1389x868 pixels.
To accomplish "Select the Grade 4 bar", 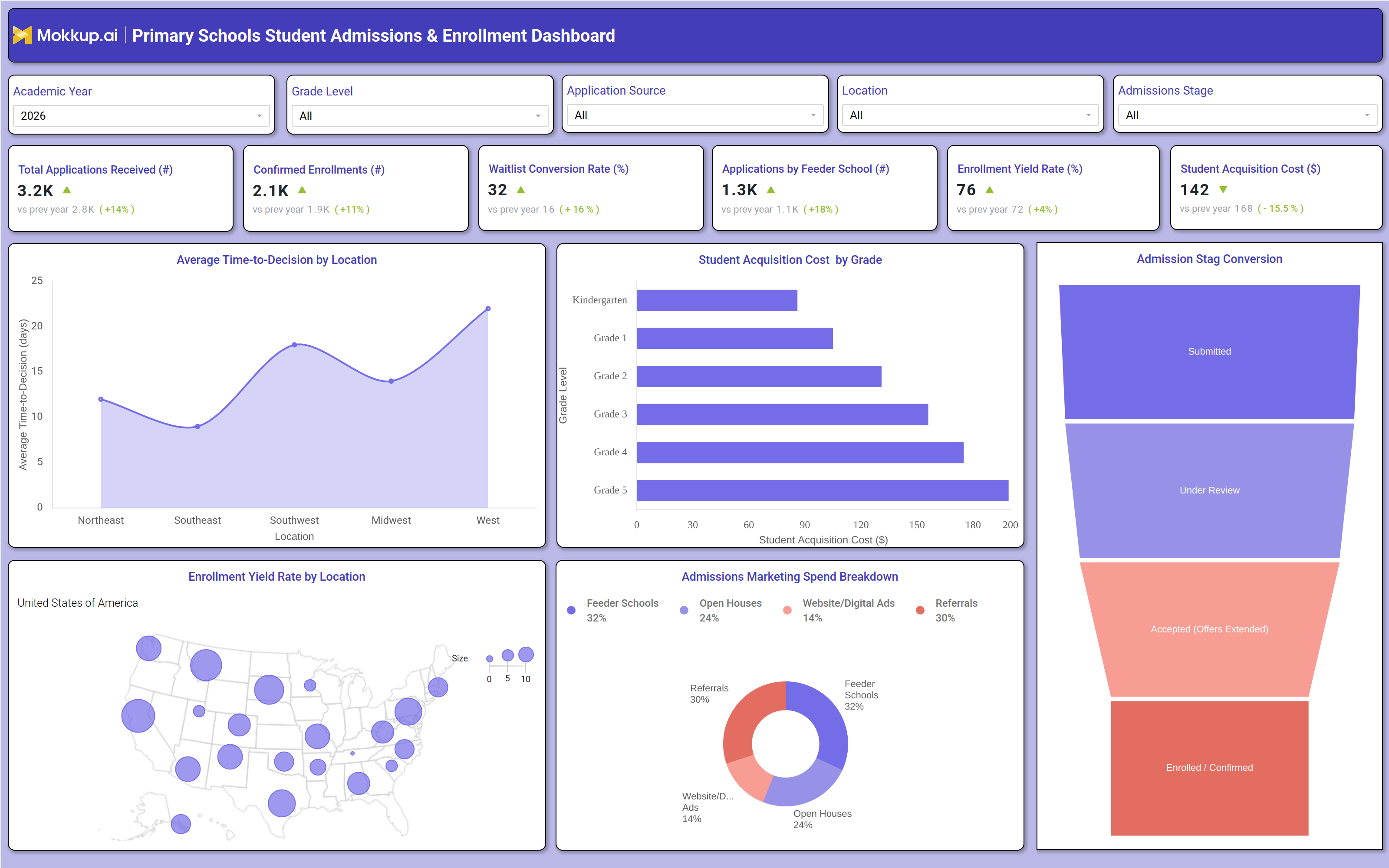I will tap(800, 452).
